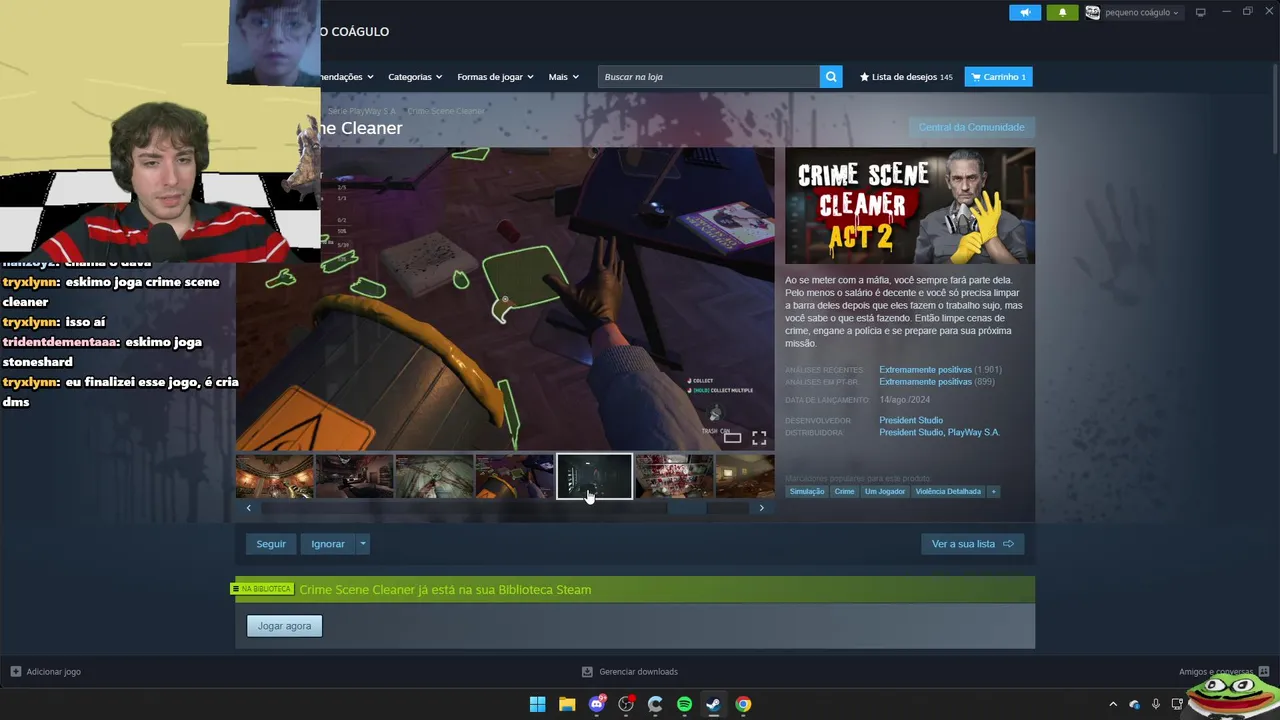This screenshot has height=720, width=1280.
Task: Open the Windows Start menu
Action: pos(537,704)
